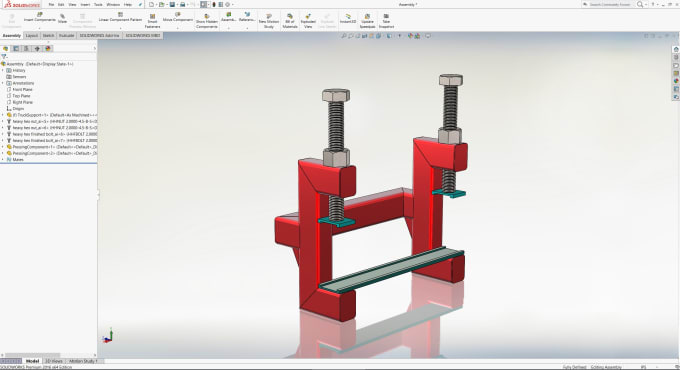Open the Tools menu
This screenshot has height=370, width=680.
click(x=98, y=4)
